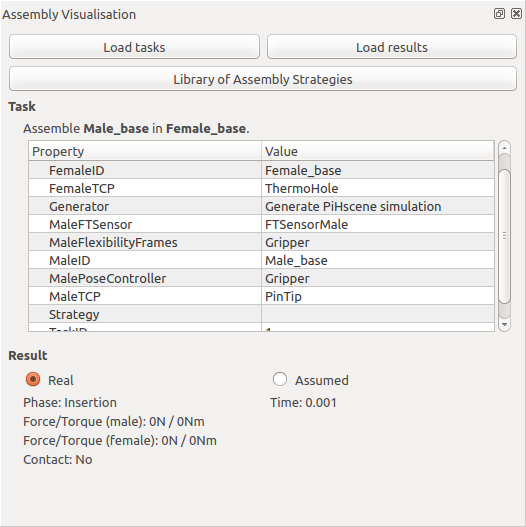
Task: Click the Property column header
Action: (145, 151)
